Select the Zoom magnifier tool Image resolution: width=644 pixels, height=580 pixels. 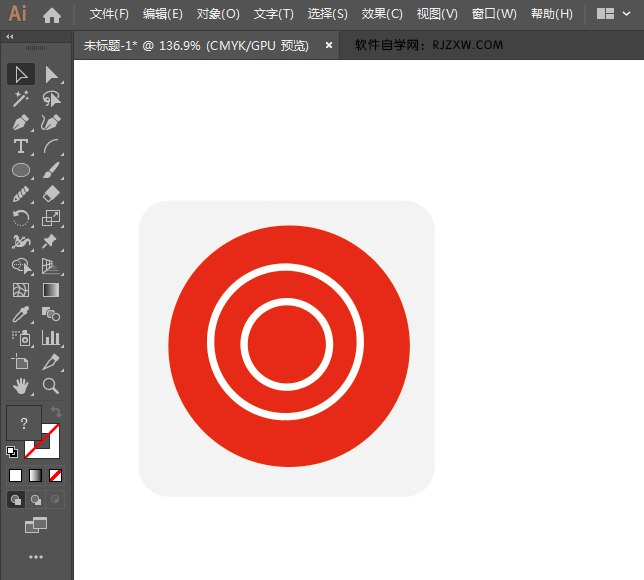[x=51, y=385]
